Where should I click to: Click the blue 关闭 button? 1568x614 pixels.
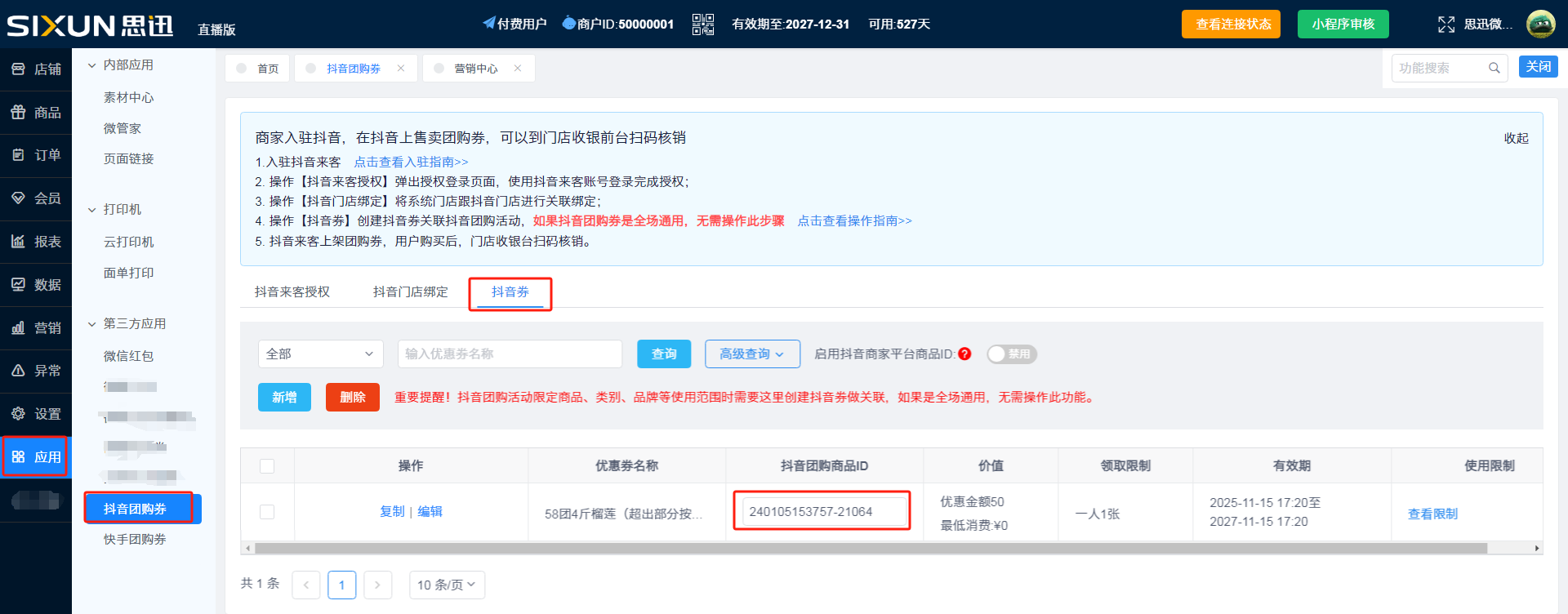click(x=1539, y=67)
